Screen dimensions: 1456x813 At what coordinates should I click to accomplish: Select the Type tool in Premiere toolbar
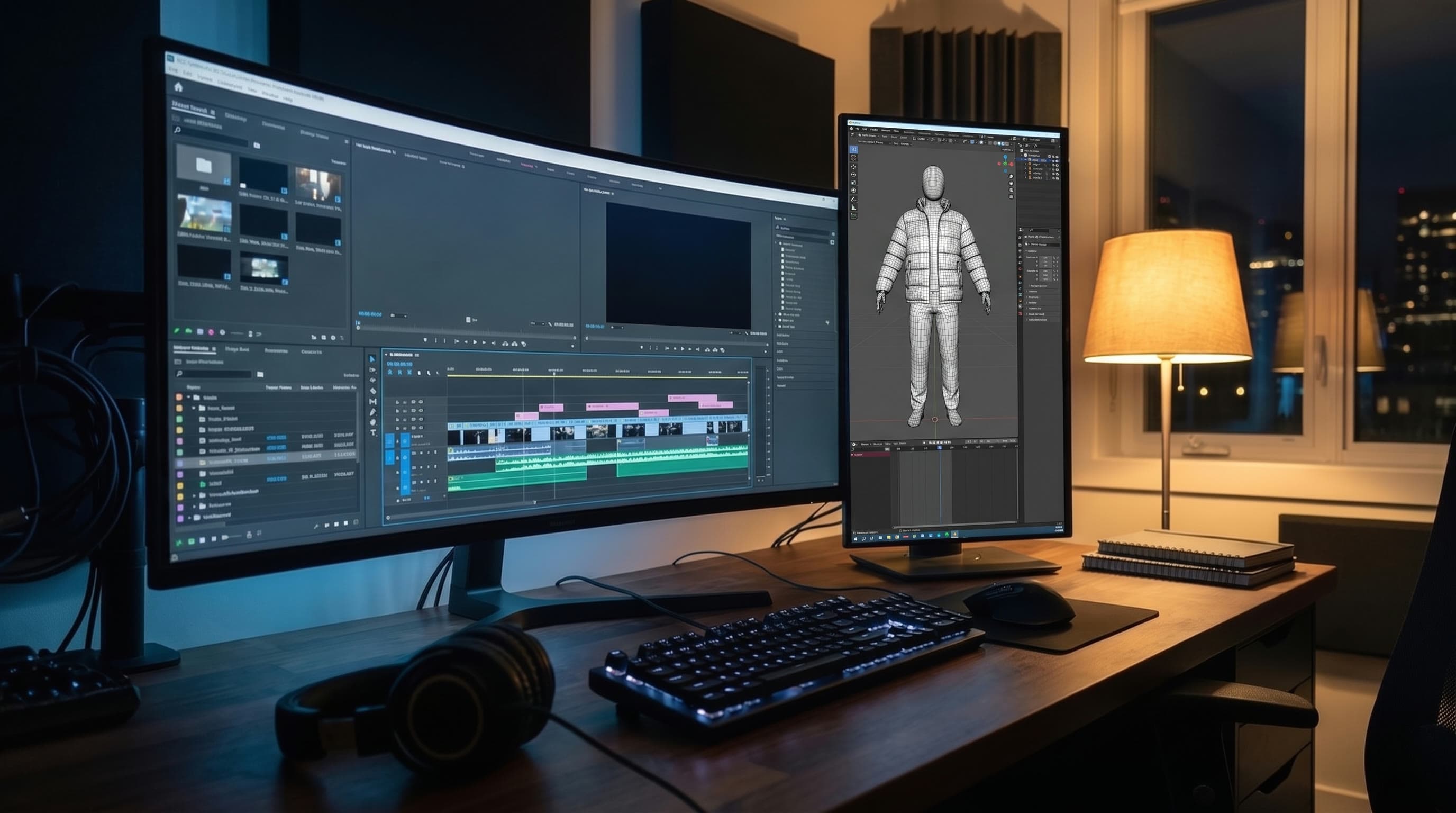tap(374, 432)
